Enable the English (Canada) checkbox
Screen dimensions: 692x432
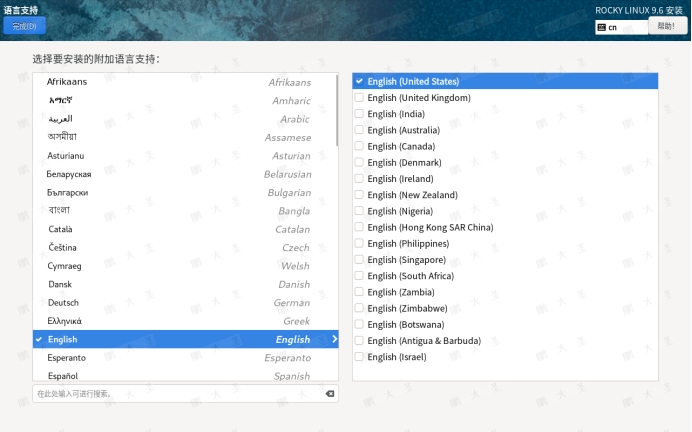point(359,146)
